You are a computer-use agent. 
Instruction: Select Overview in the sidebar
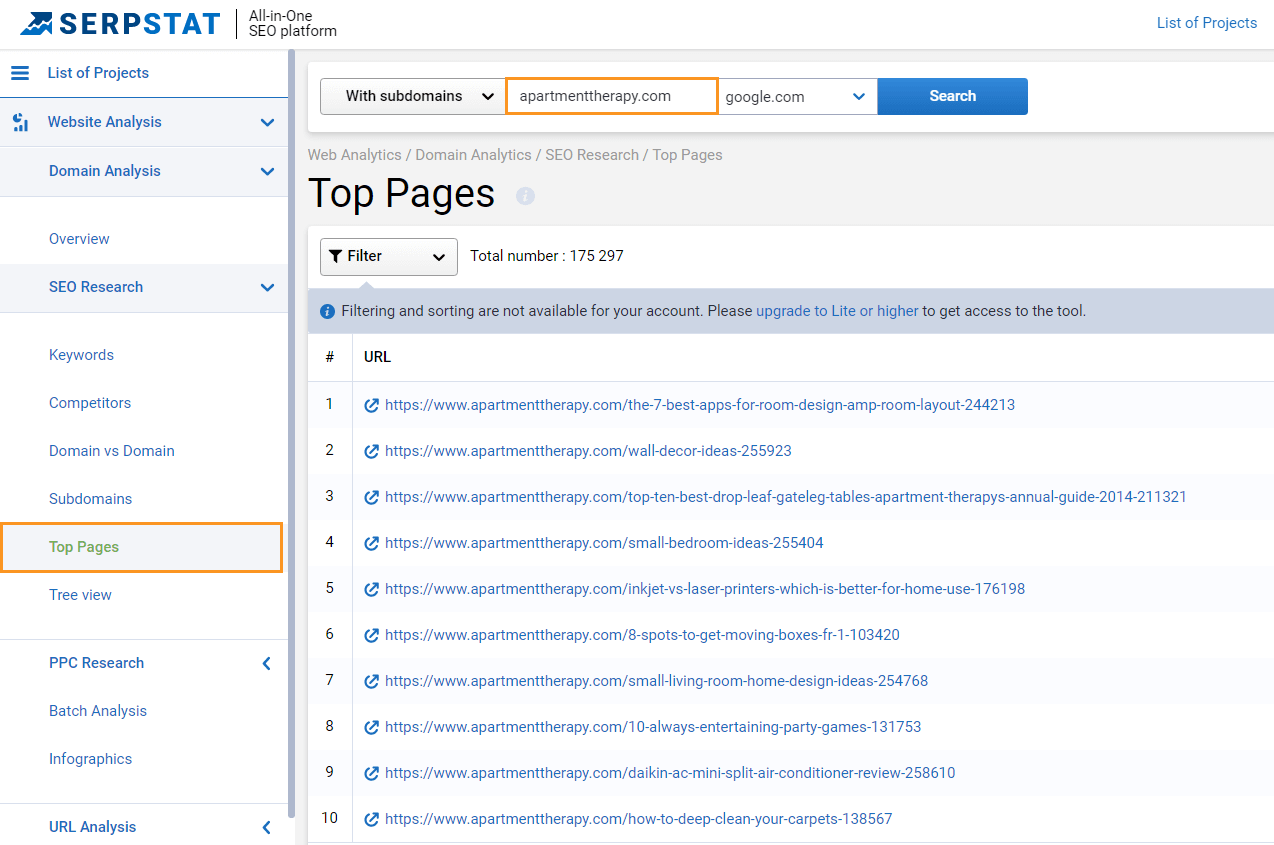(79, 239)
